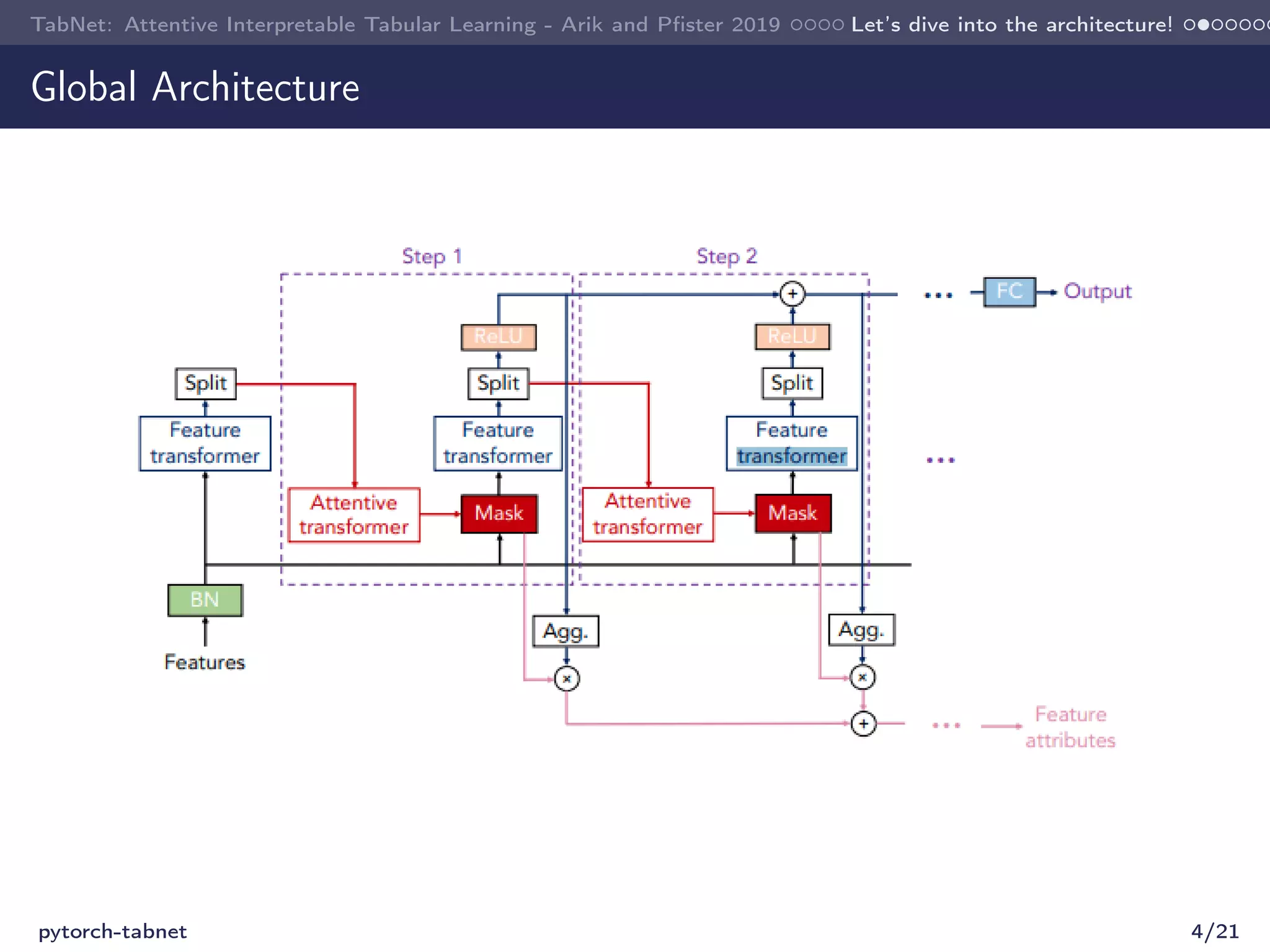The image size is (1270, 952).
Task: Click the Attentive transformer box in Step 1
Action: point(354,514)
